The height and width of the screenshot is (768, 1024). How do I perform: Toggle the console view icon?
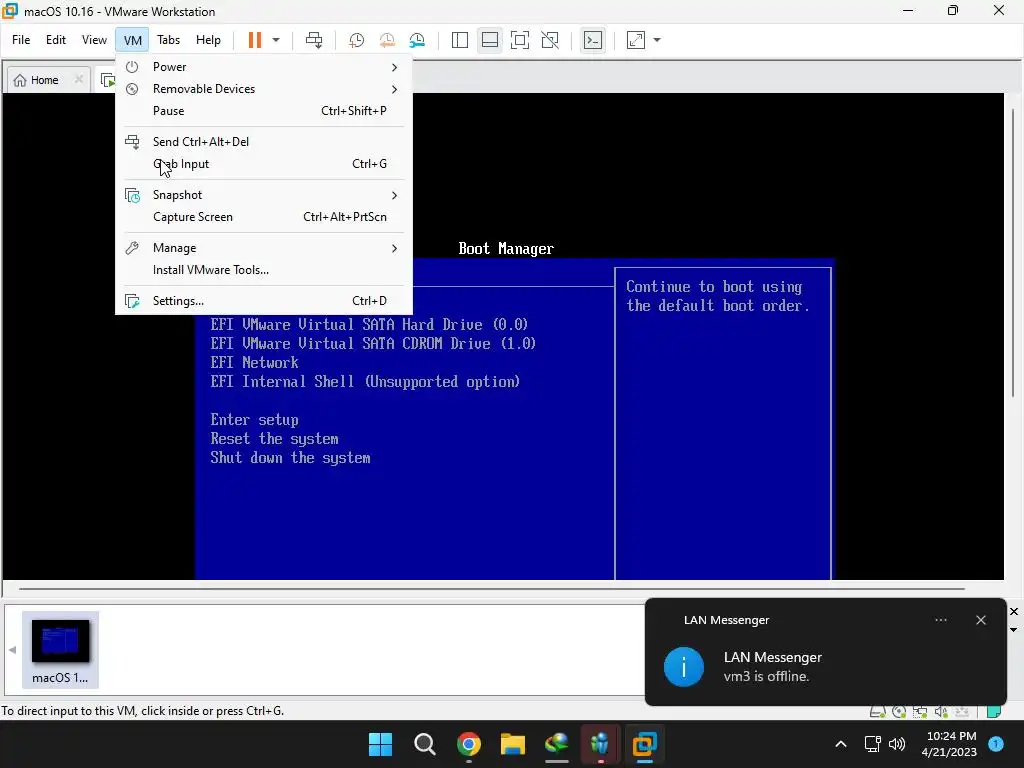tap(593, 40)
